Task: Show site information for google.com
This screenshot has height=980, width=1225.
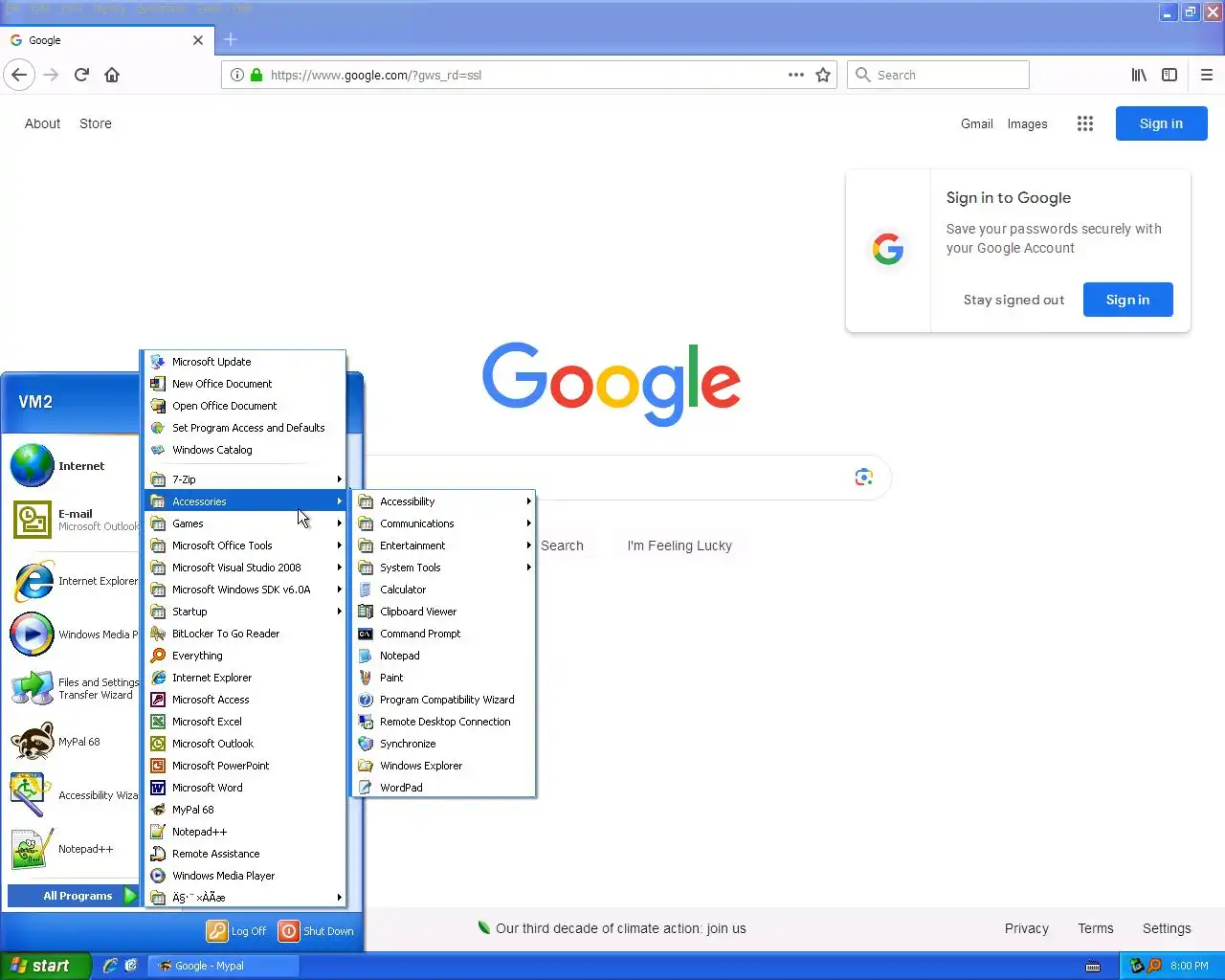Action: 236,75
